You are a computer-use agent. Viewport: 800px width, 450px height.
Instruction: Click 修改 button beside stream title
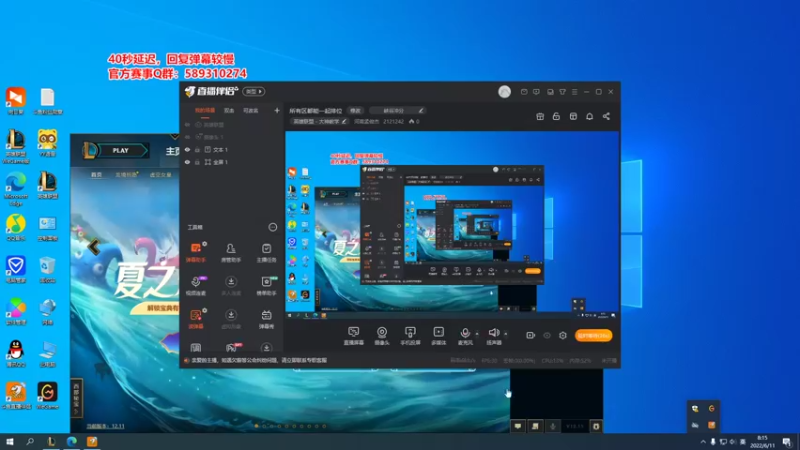tap(355, 111)
